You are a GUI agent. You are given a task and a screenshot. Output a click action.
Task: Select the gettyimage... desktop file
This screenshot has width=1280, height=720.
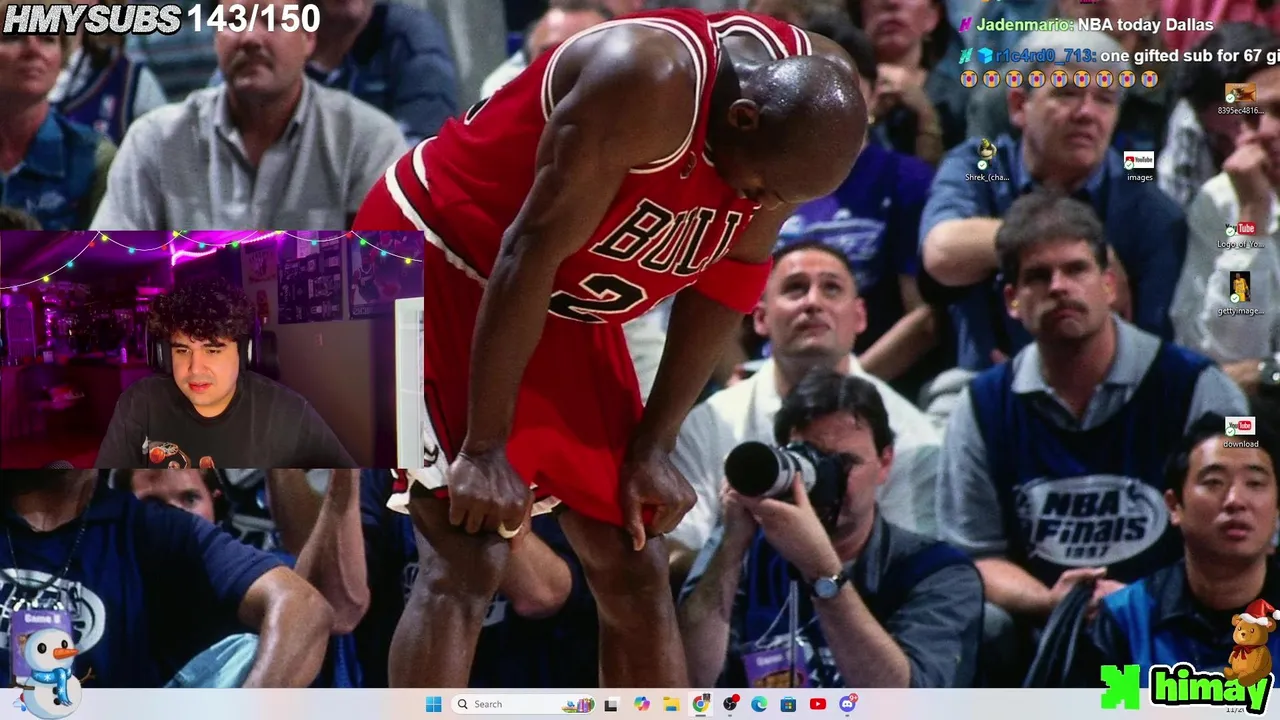click(1240, 294)
